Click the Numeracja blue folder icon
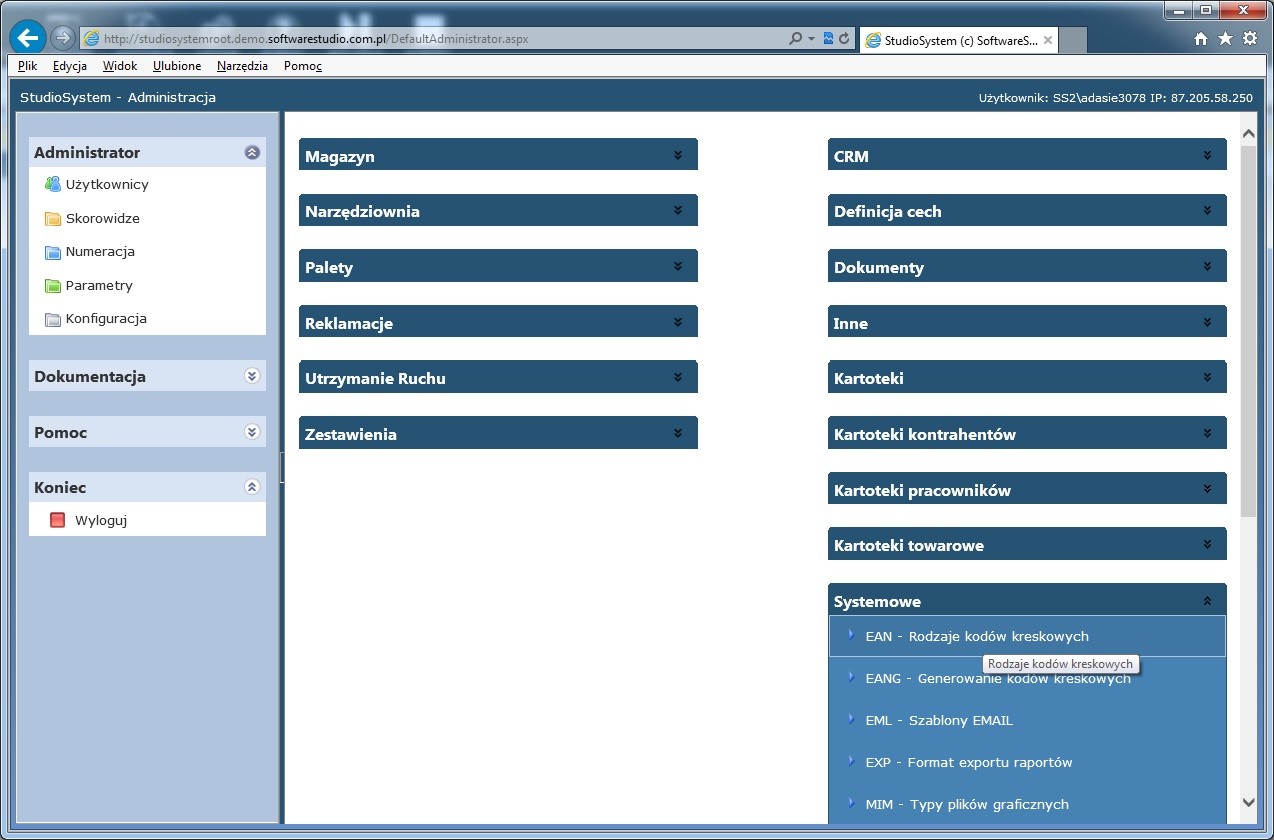Image resolution: width=1274 pixels, height=840 pixels. click(53, 252)
